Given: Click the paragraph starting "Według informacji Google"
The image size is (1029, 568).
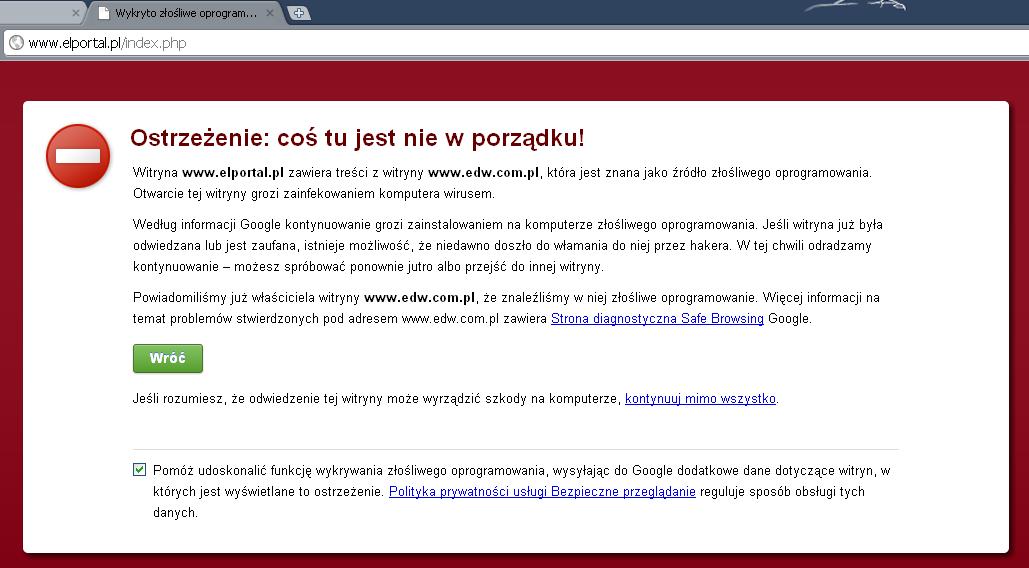Looking at the screenshot, I should pos(508,246).
